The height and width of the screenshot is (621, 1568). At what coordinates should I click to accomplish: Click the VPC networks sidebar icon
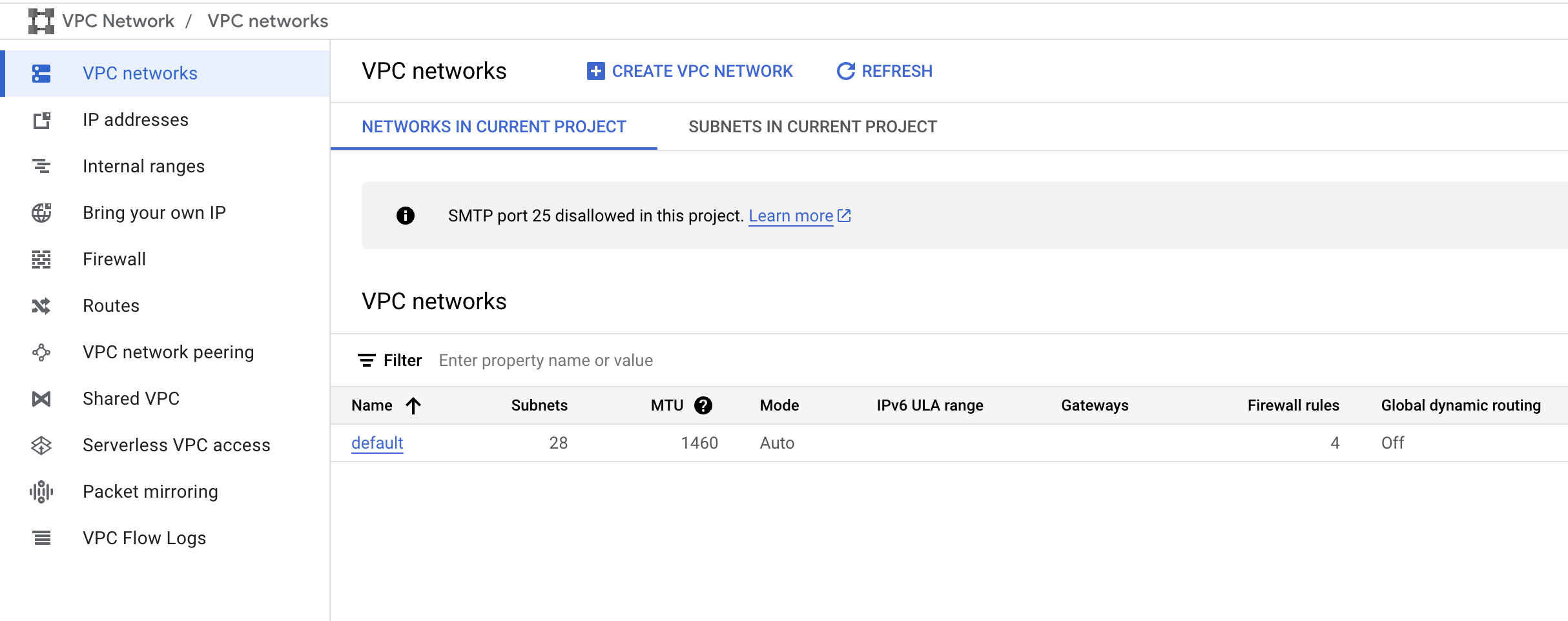pyautogui.click(x=41, y=74)
